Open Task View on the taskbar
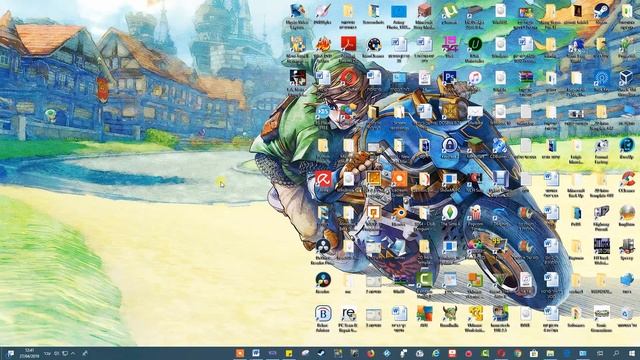 600,353
